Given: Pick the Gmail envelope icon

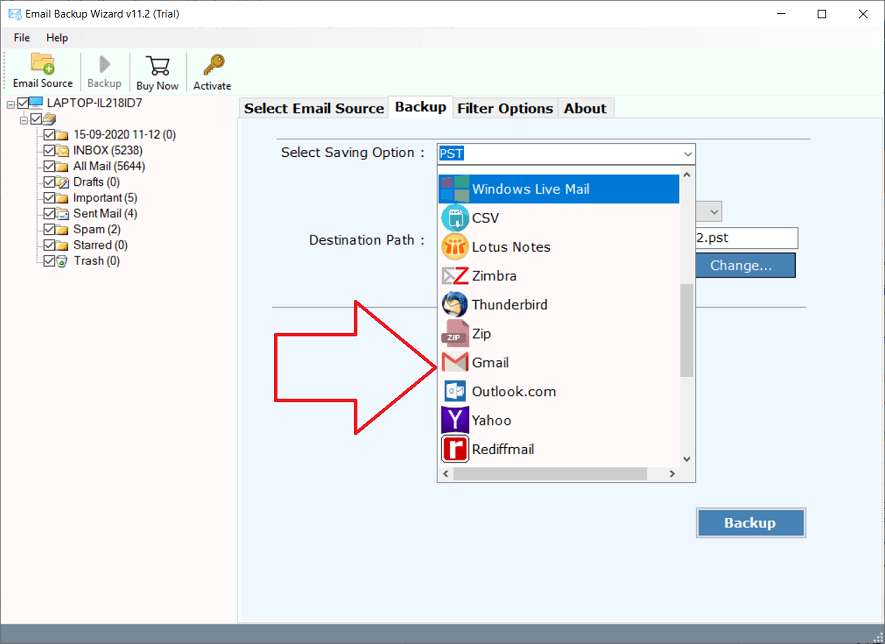Looking at the screenshot, I should 454,362.
